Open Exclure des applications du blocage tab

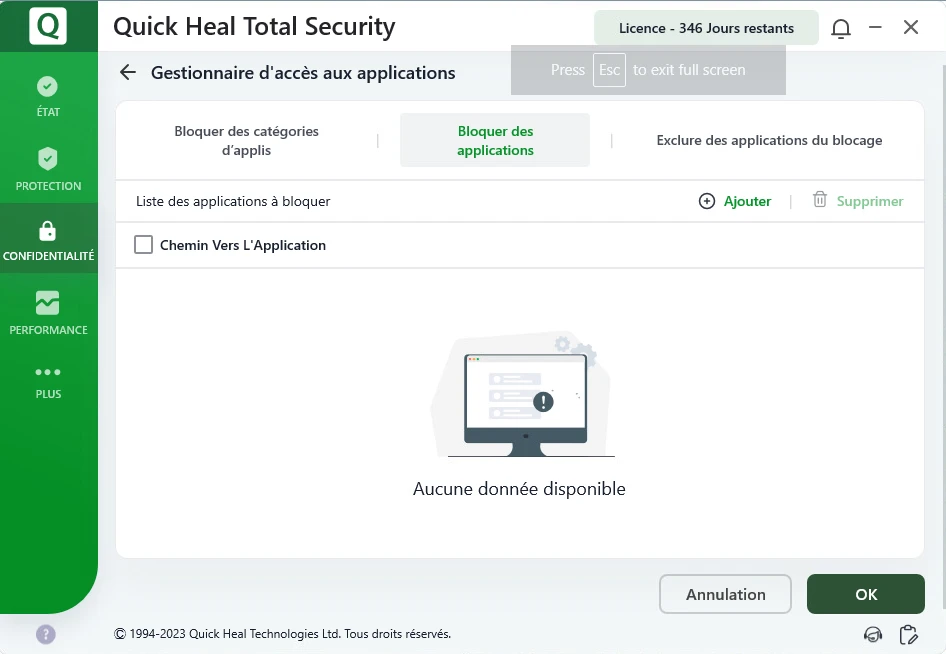[x=769, y=141]
